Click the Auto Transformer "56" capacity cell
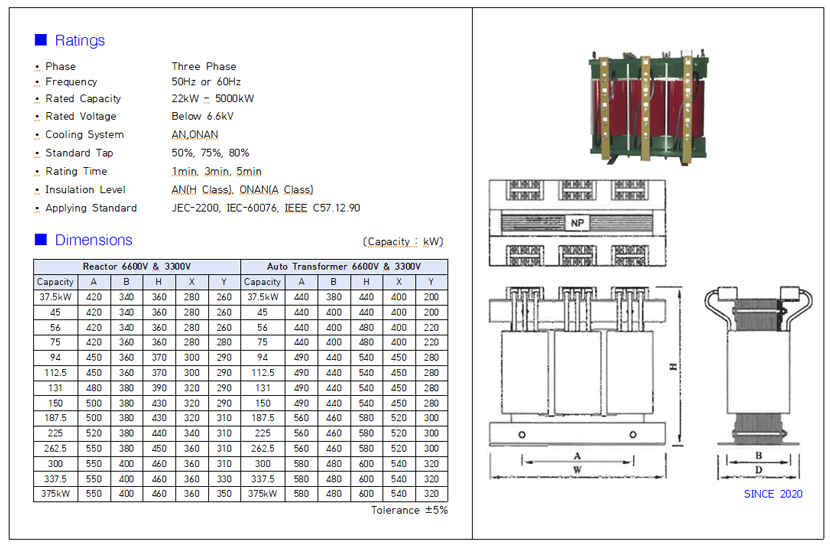Screen dimensions: 830x550 [262, 328]
